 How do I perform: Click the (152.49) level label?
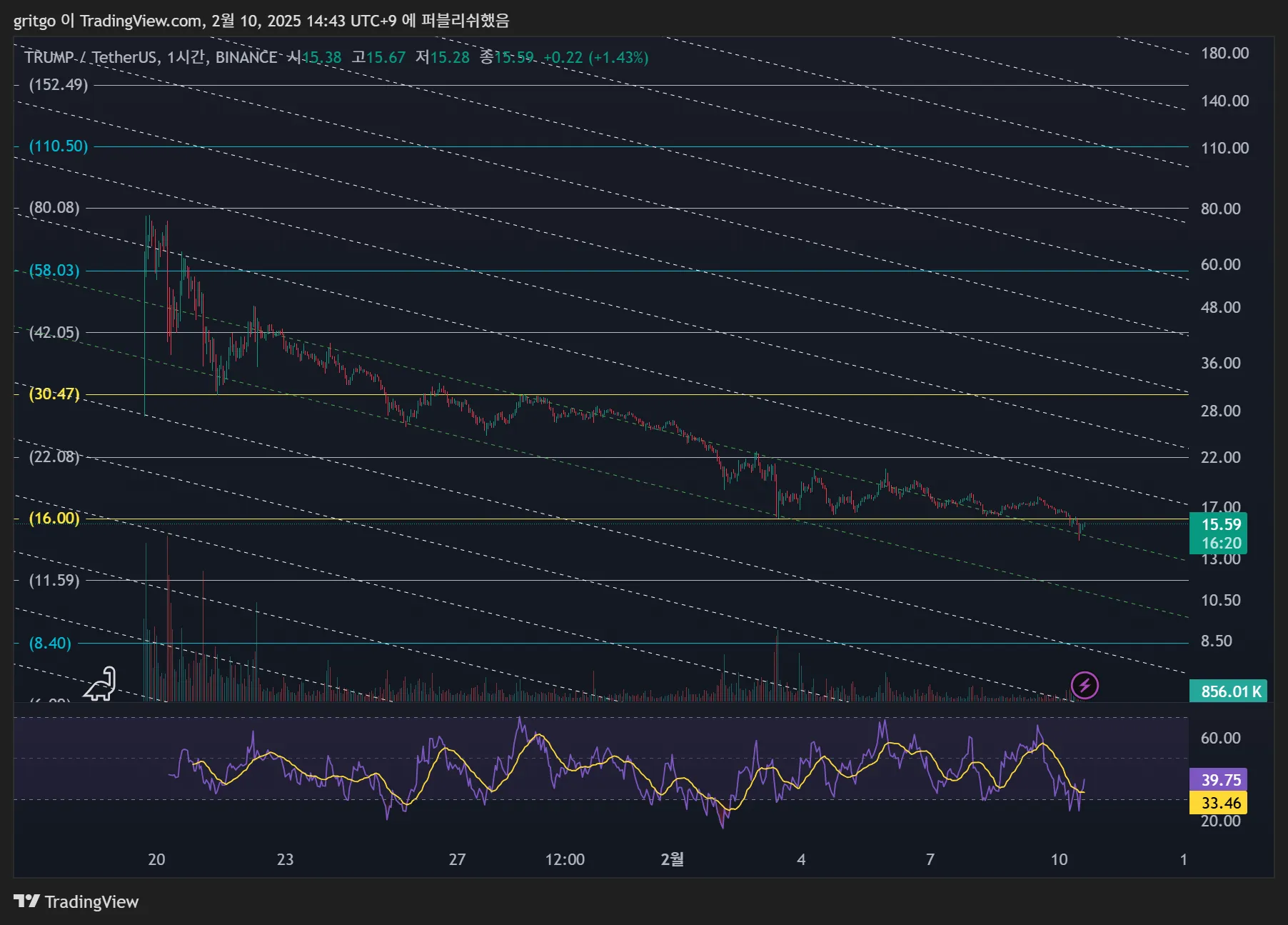pyautogui.click(x=59, y=85)
